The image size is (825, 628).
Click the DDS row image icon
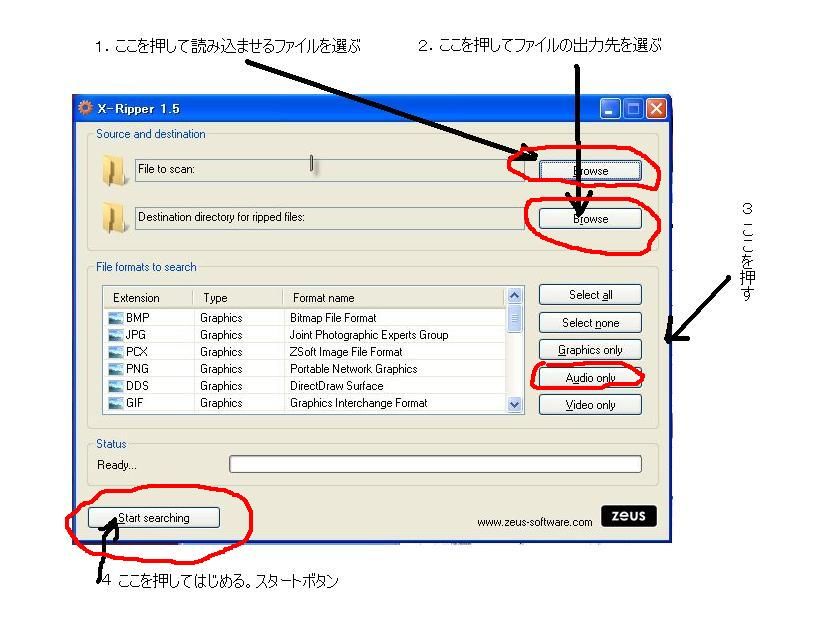pos(115,386)
